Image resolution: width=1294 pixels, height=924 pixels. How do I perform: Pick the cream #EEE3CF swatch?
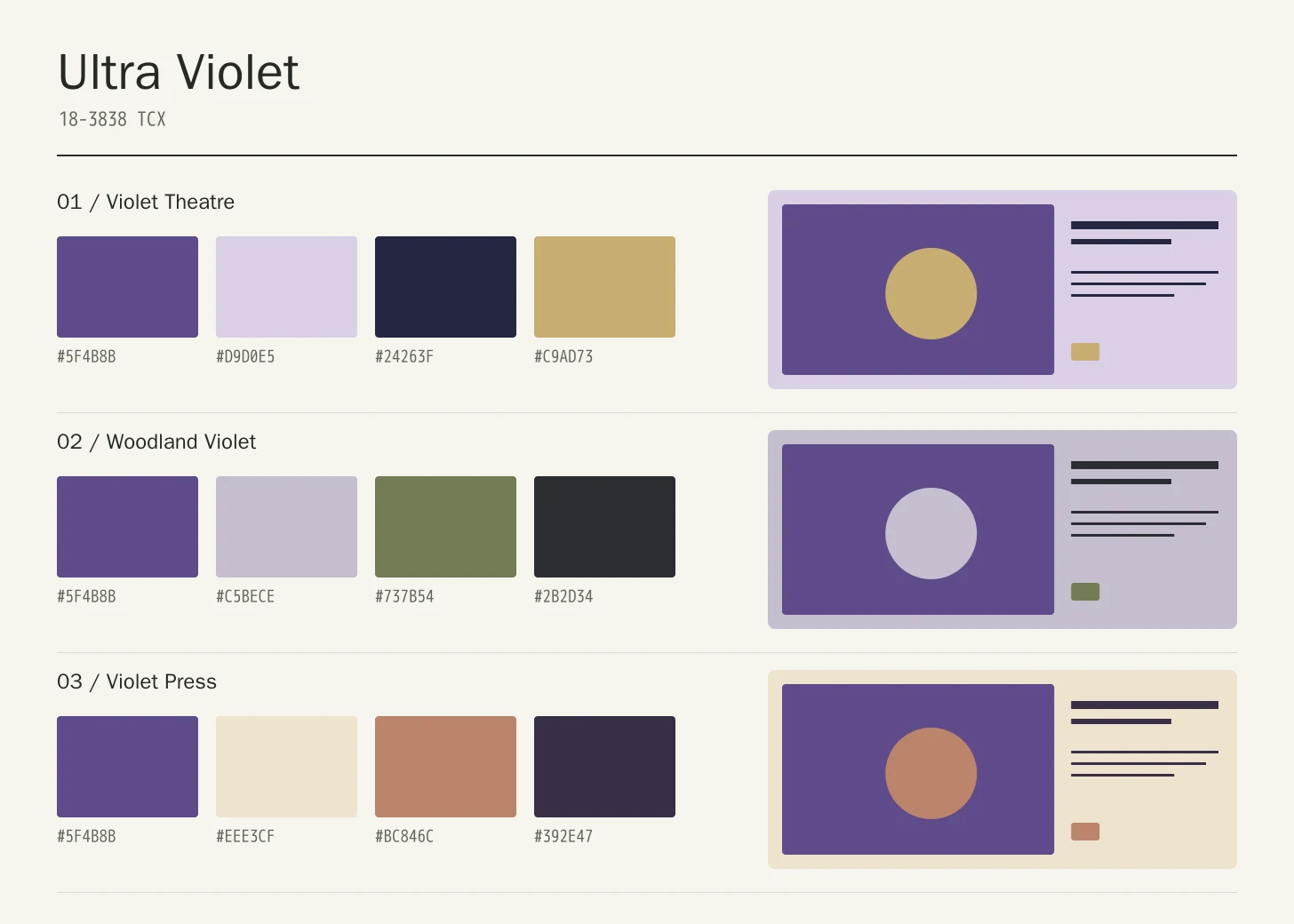point(286,767)
